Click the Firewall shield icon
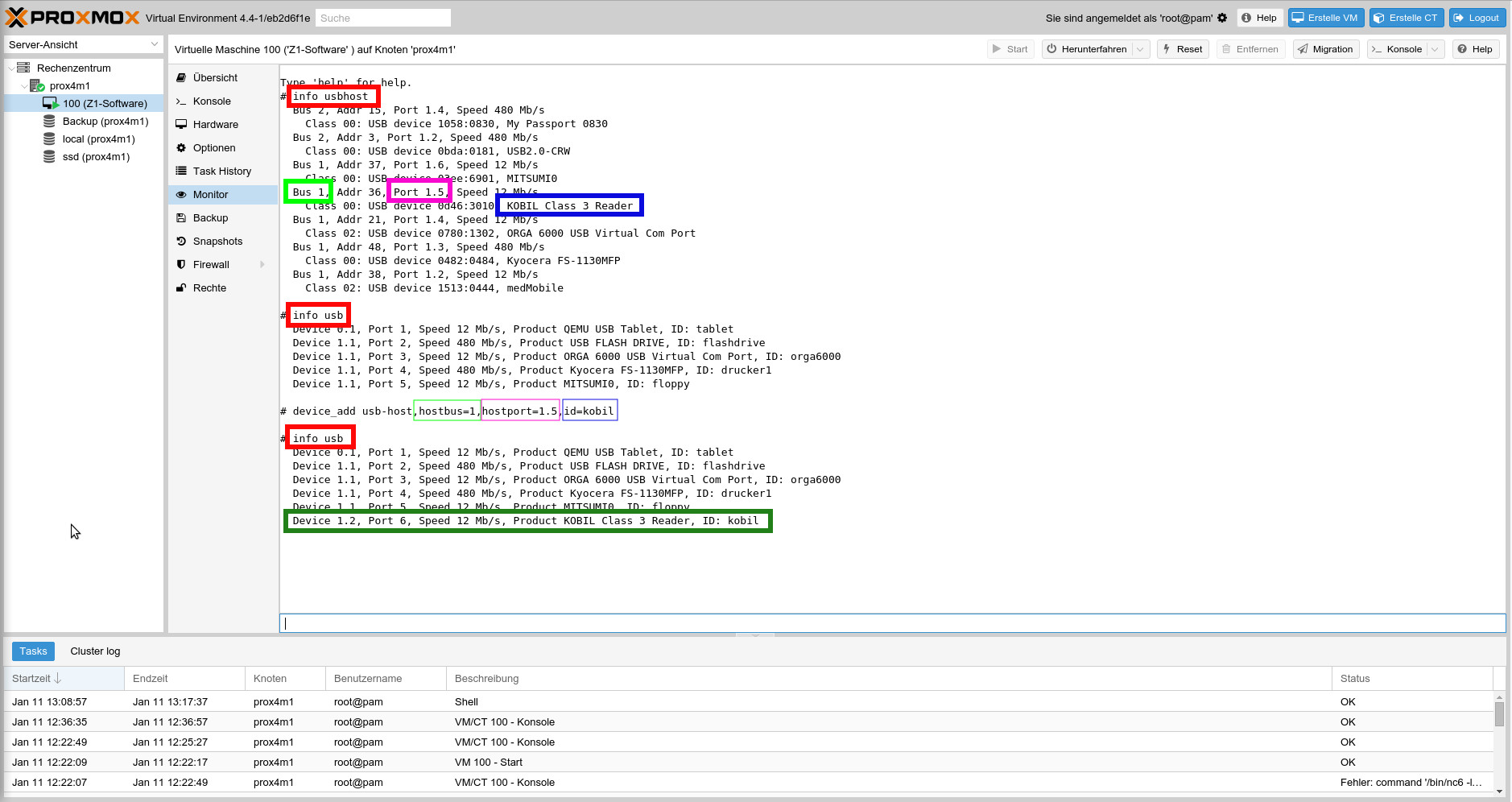The height and width of the screenshot is (802, 1512). 181,265
